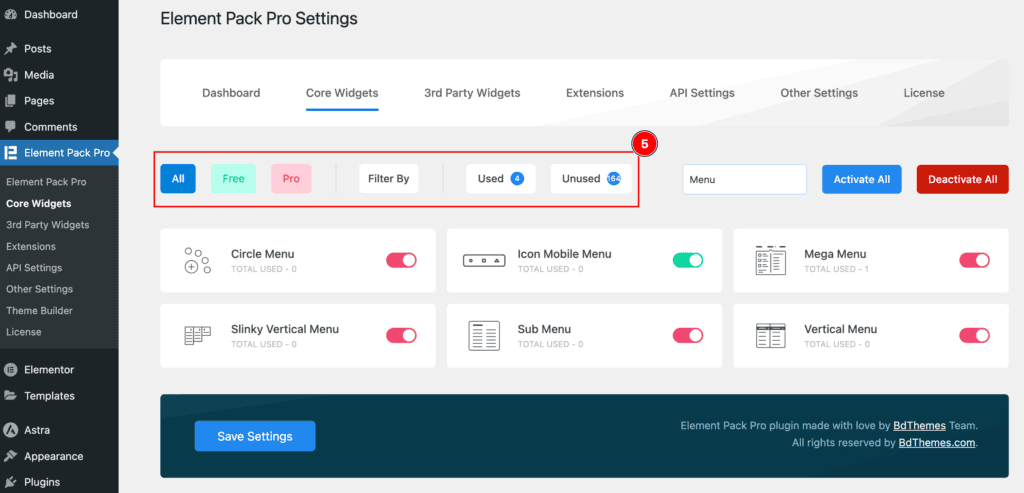Open the BdThemes.com footer link
This screenshot has width=1024, height=493.
tap(937, 443)
